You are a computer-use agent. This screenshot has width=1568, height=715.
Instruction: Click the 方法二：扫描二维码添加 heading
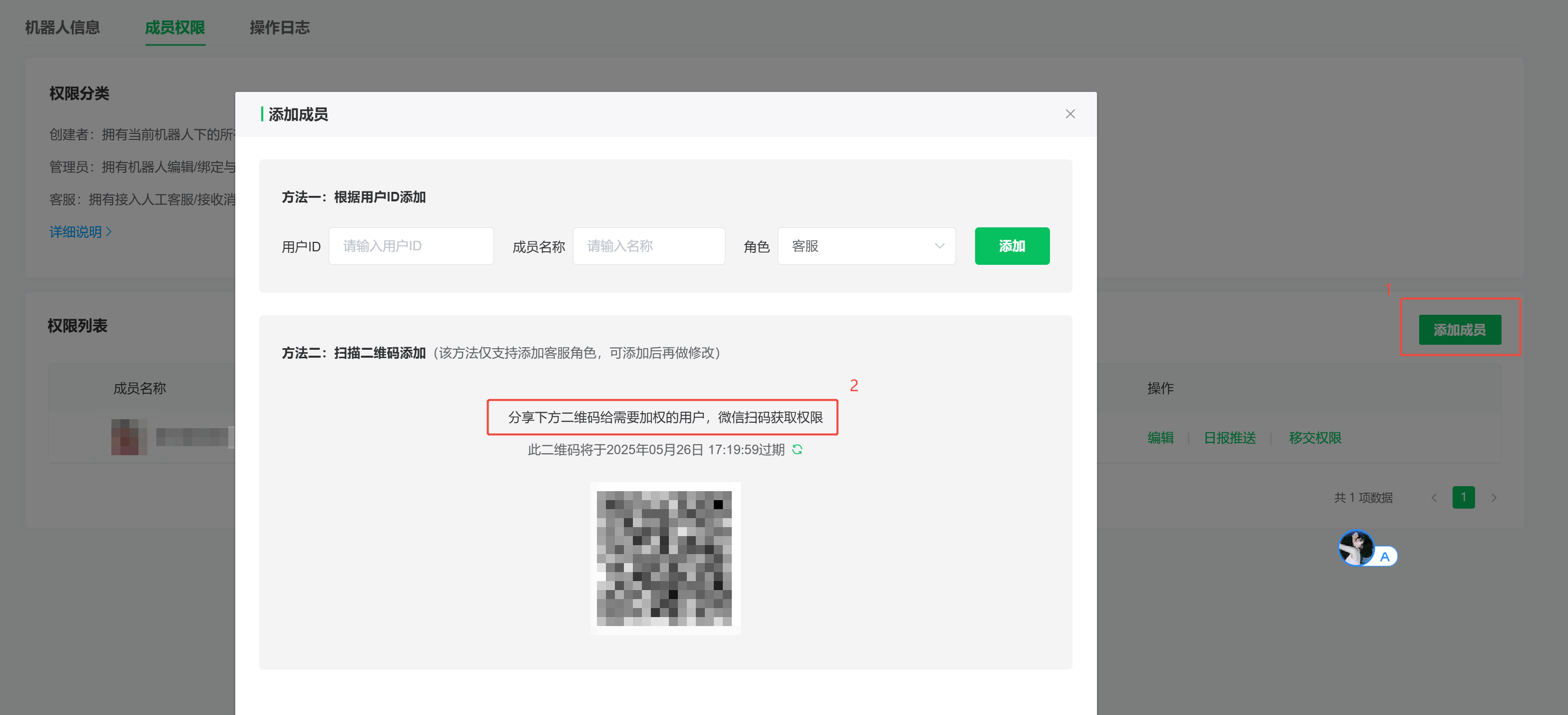353,353
